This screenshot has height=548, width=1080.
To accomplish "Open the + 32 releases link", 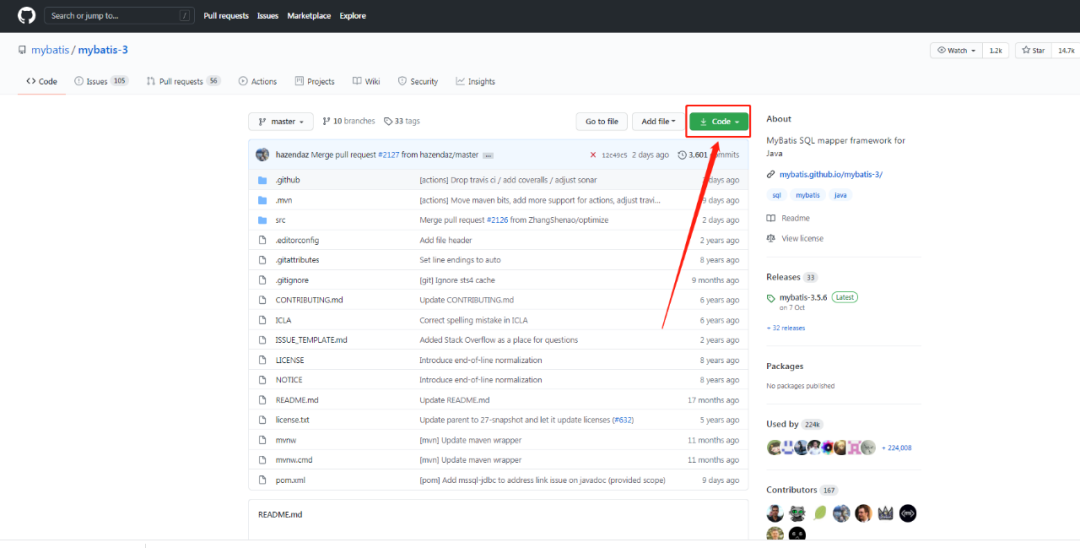I will tap(786, 328).
